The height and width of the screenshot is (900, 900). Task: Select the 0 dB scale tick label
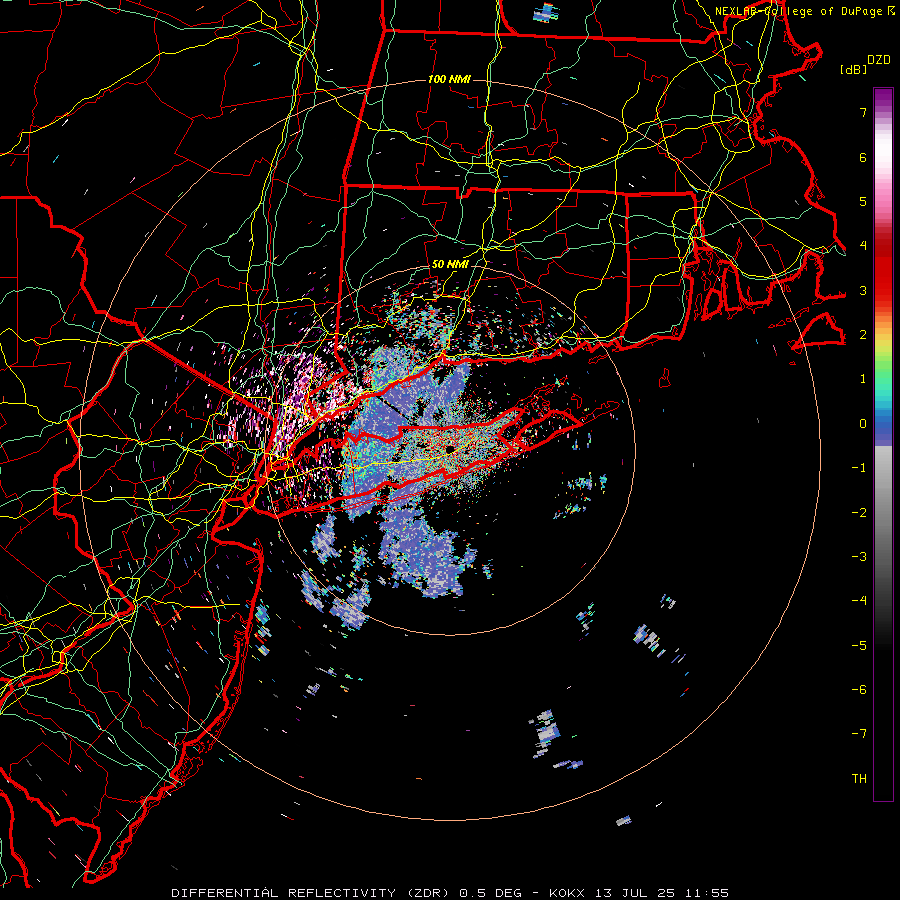coord(863,424)
